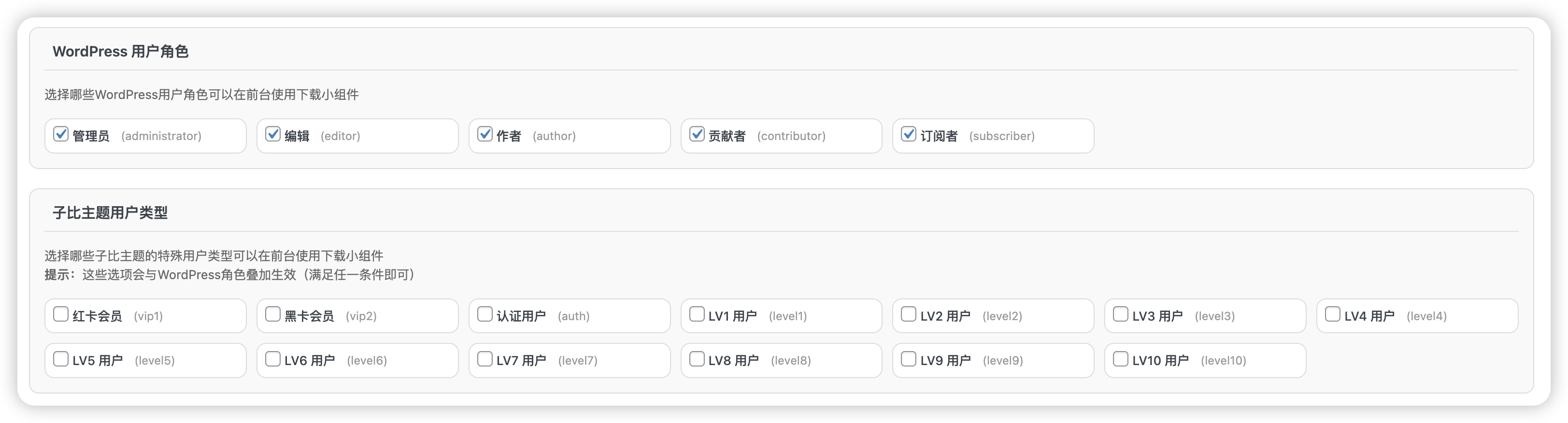
Task: Uncheck the 作者 (author) role
Action: 484,134
